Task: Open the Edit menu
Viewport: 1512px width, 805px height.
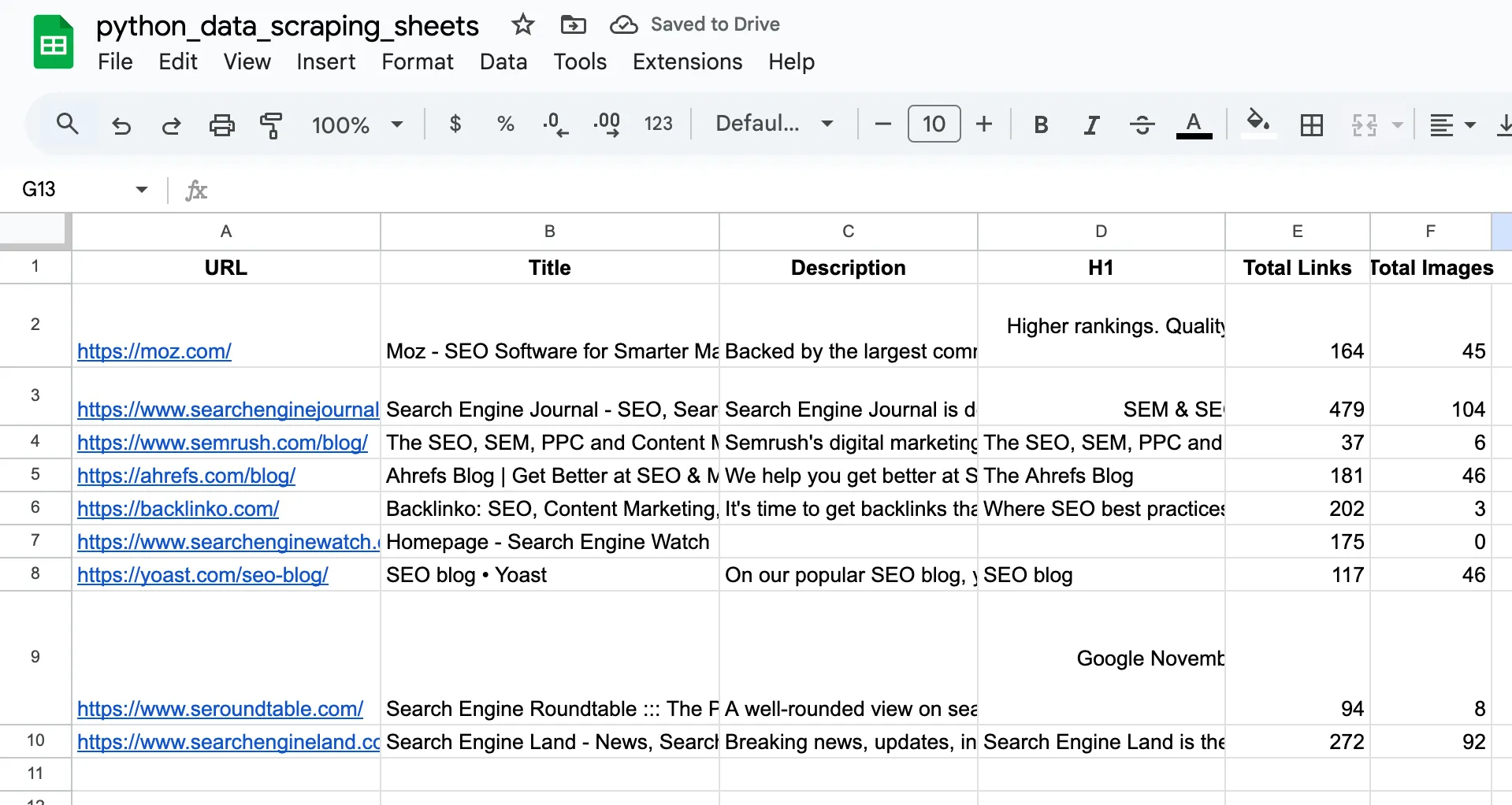Action: tap(178, 61)
